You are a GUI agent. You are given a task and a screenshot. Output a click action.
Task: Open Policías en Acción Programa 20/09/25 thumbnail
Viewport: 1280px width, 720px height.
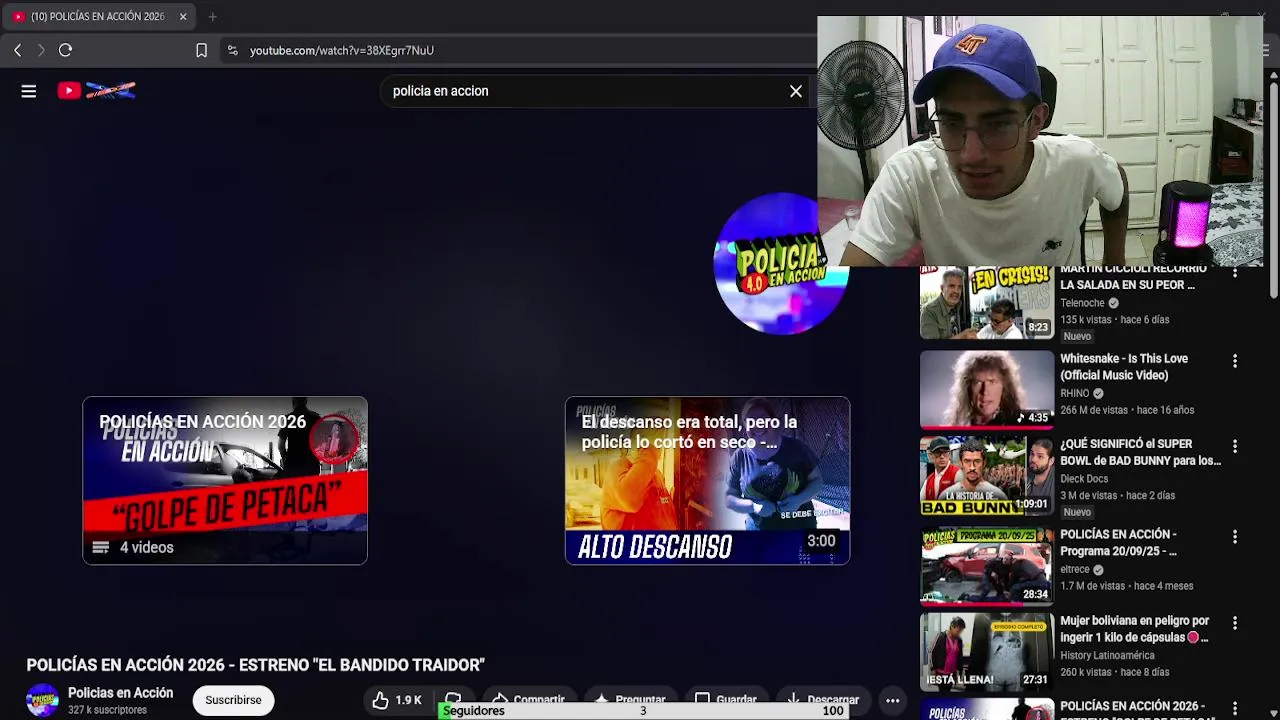(987, 566)
